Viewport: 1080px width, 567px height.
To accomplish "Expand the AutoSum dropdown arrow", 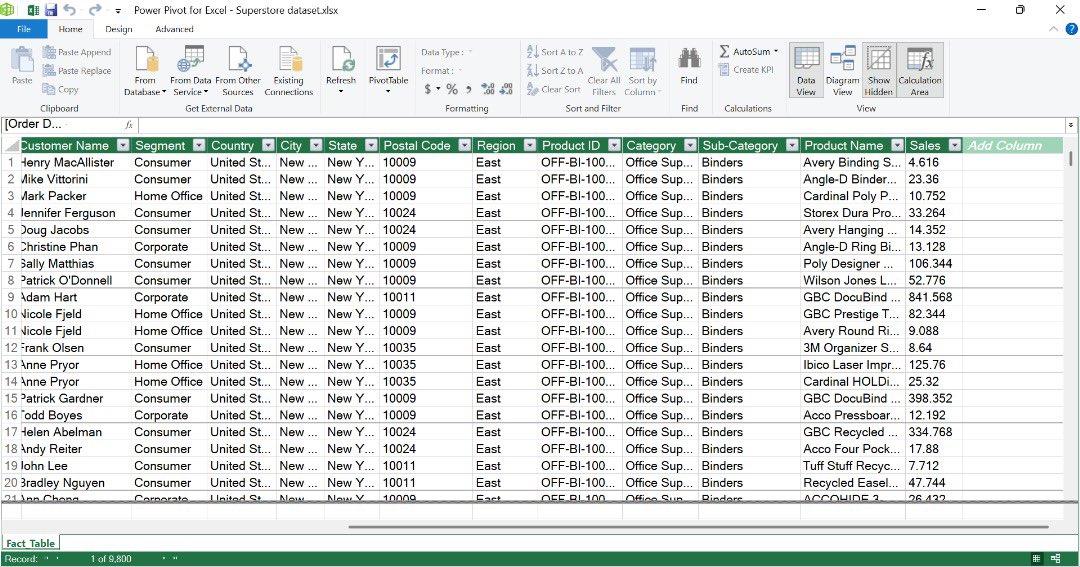I will coord(776,51).
